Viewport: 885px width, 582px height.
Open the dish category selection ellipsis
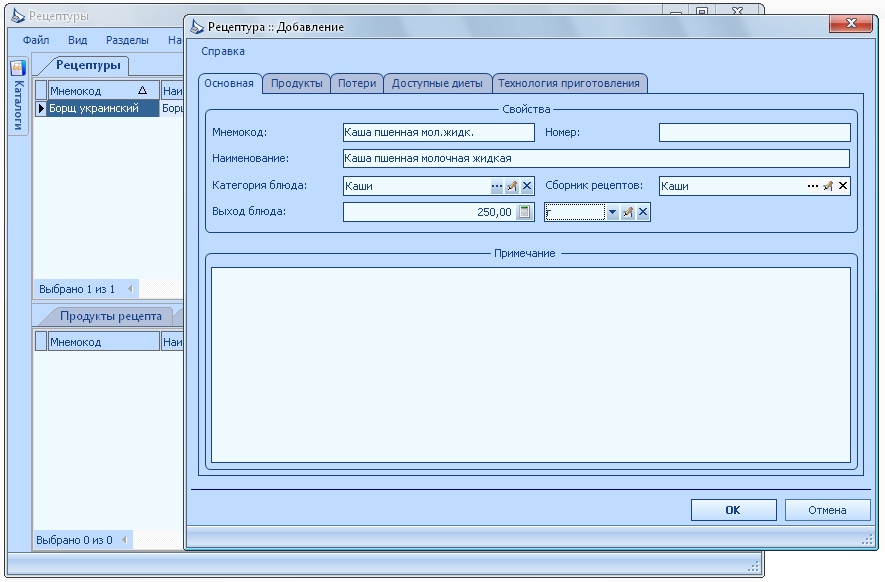[497, 186]
